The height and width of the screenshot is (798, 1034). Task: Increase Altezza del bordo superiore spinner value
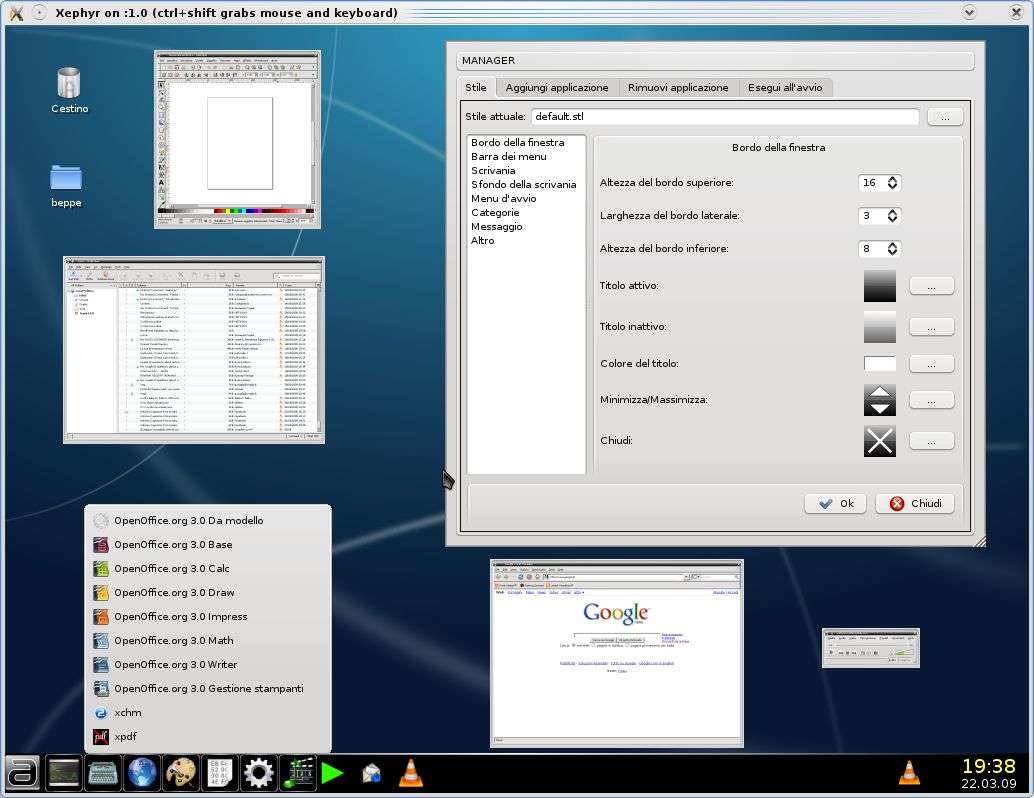(893, 179)
